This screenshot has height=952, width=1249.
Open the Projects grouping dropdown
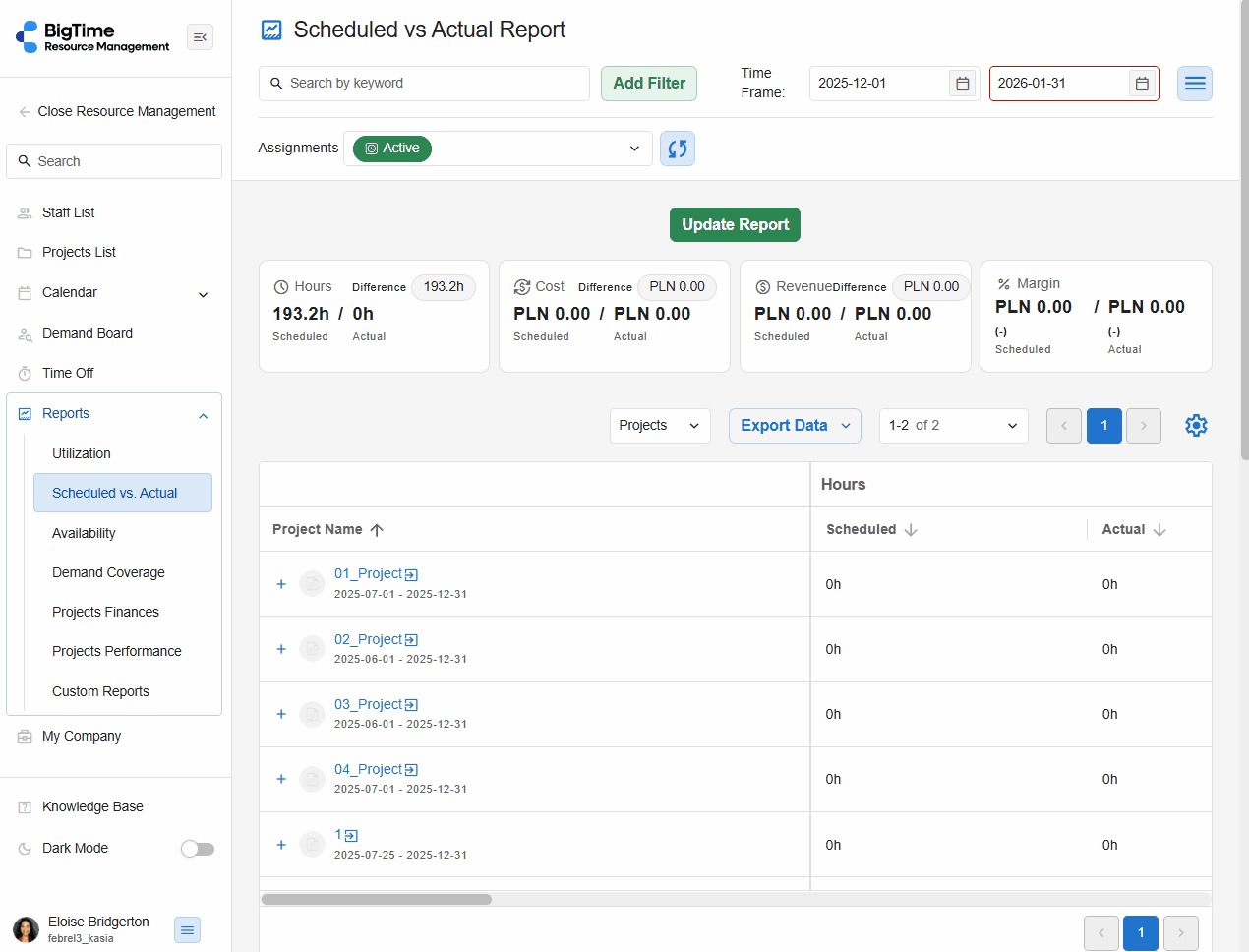[x=659, y=426]
